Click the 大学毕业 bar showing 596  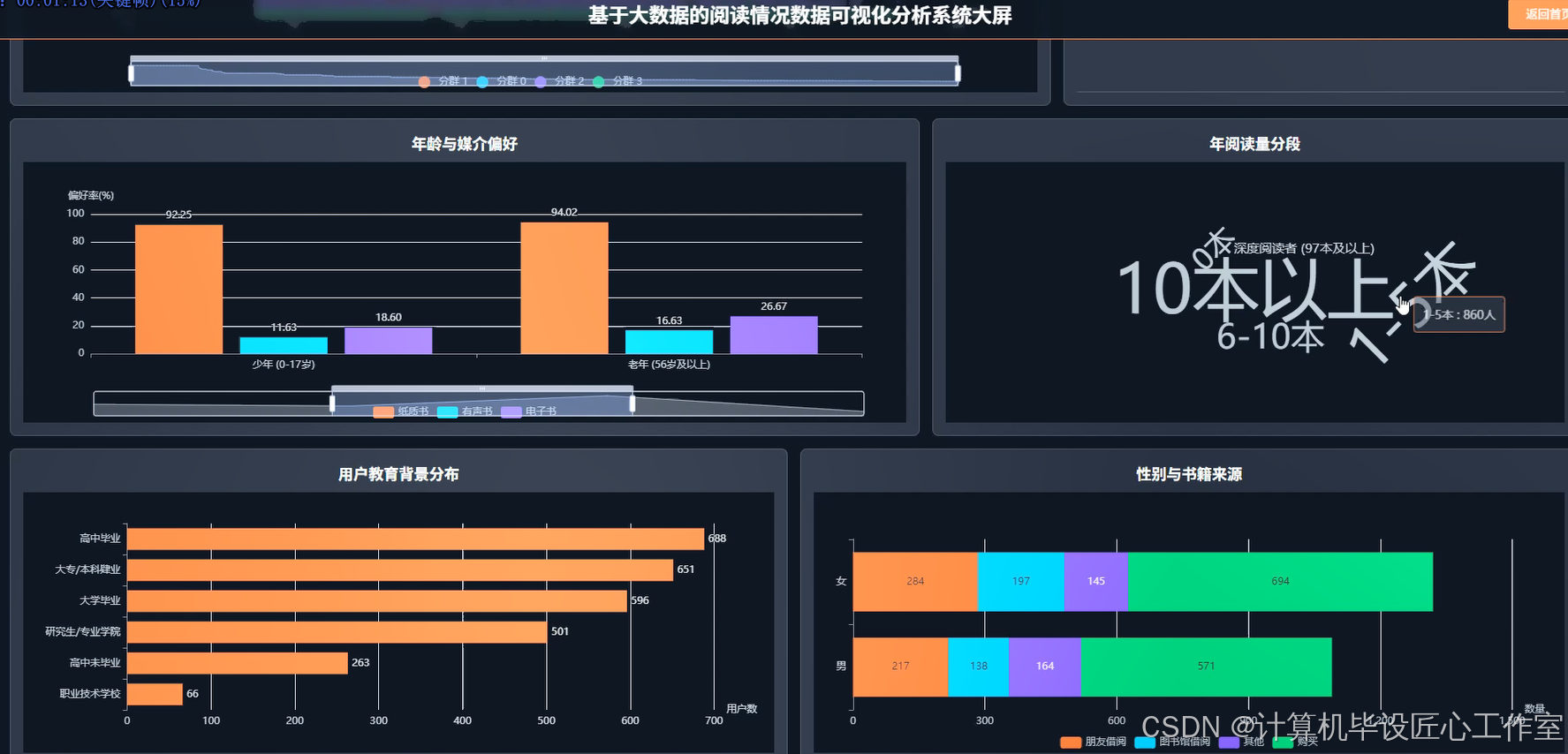377,600
